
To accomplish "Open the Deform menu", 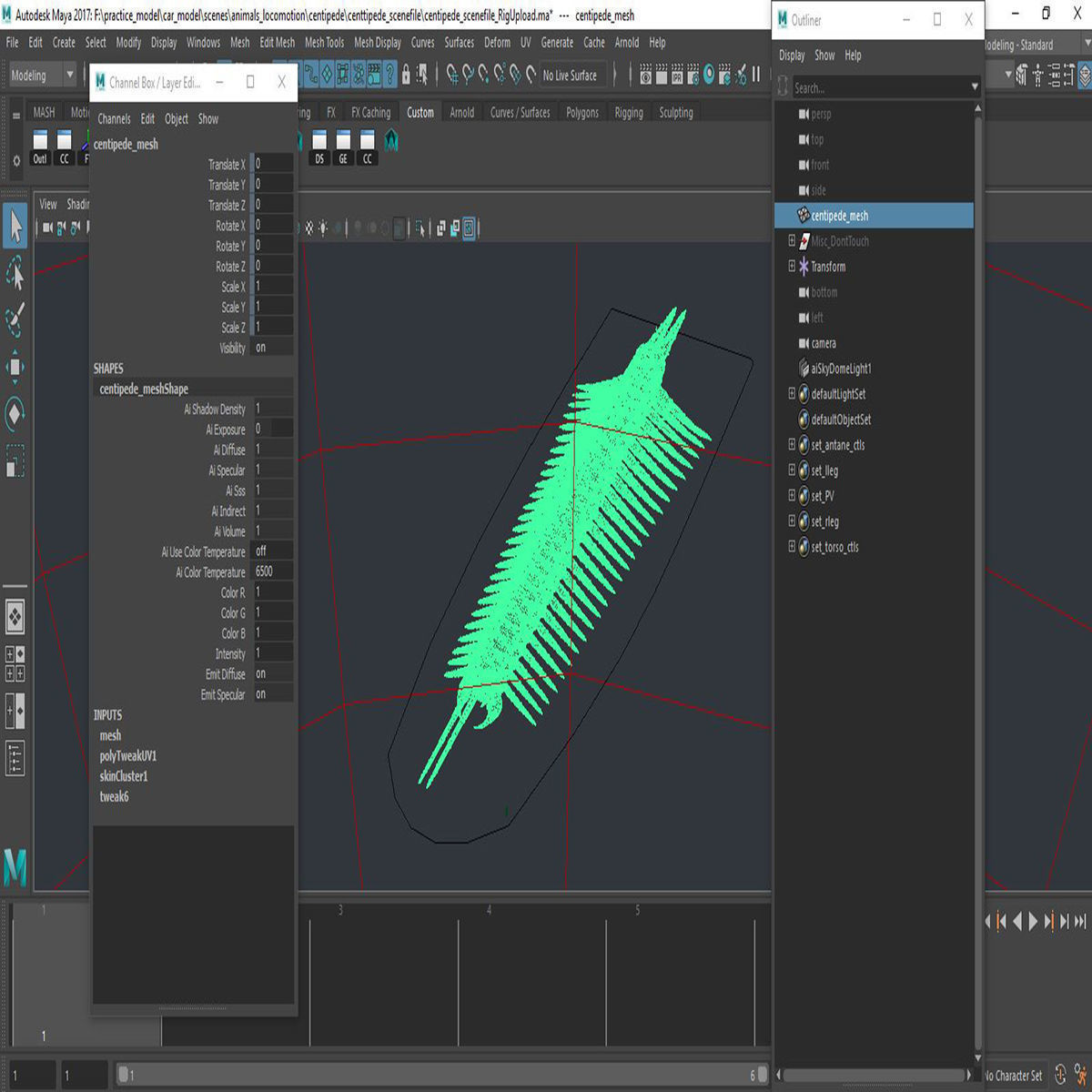I will click(x=497, y=42).
